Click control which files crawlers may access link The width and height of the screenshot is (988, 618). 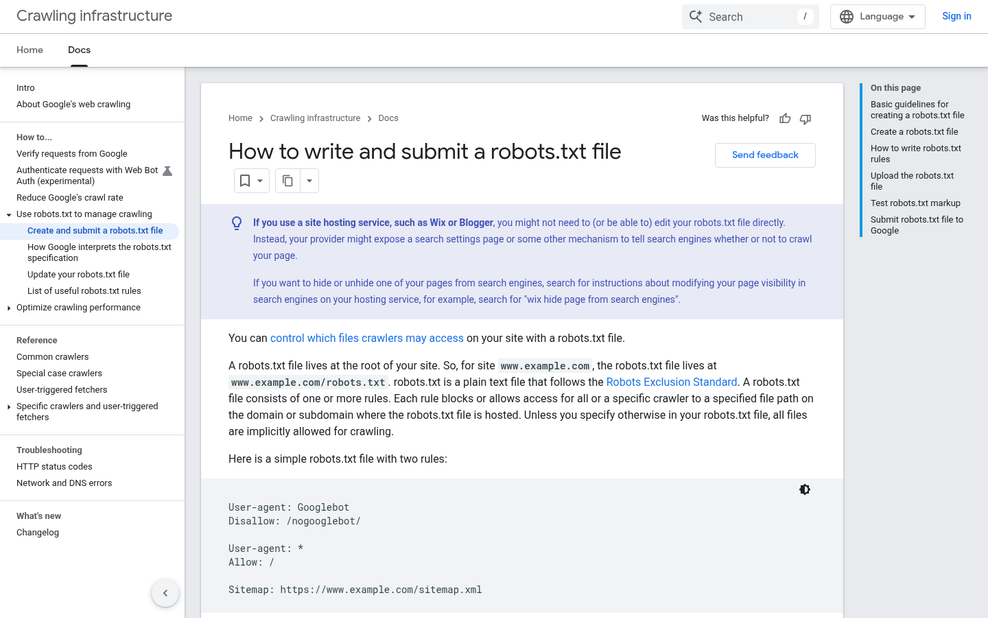(367, 338)
